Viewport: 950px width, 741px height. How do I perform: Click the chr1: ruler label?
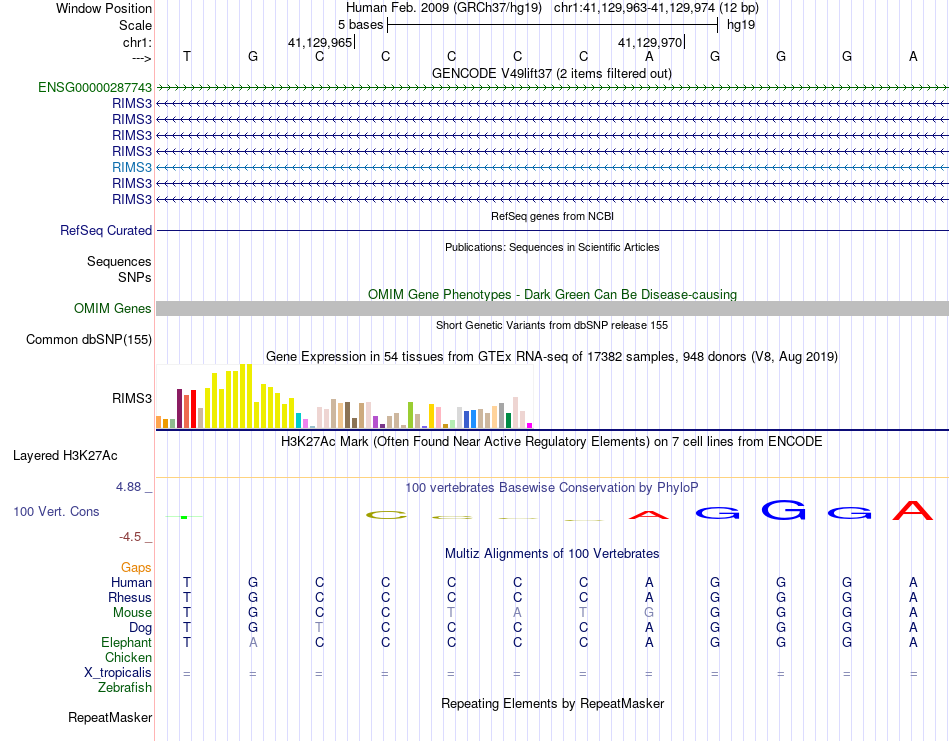[x=137, y=42]
